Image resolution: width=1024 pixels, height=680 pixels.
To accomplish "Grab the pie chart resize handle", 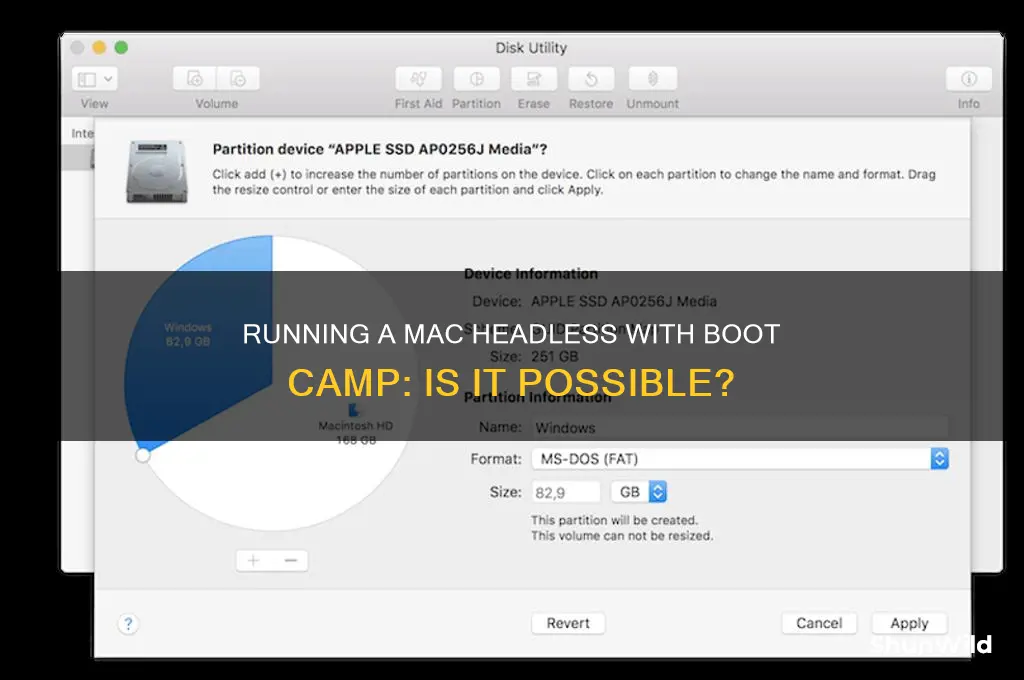I will point(143,455).
